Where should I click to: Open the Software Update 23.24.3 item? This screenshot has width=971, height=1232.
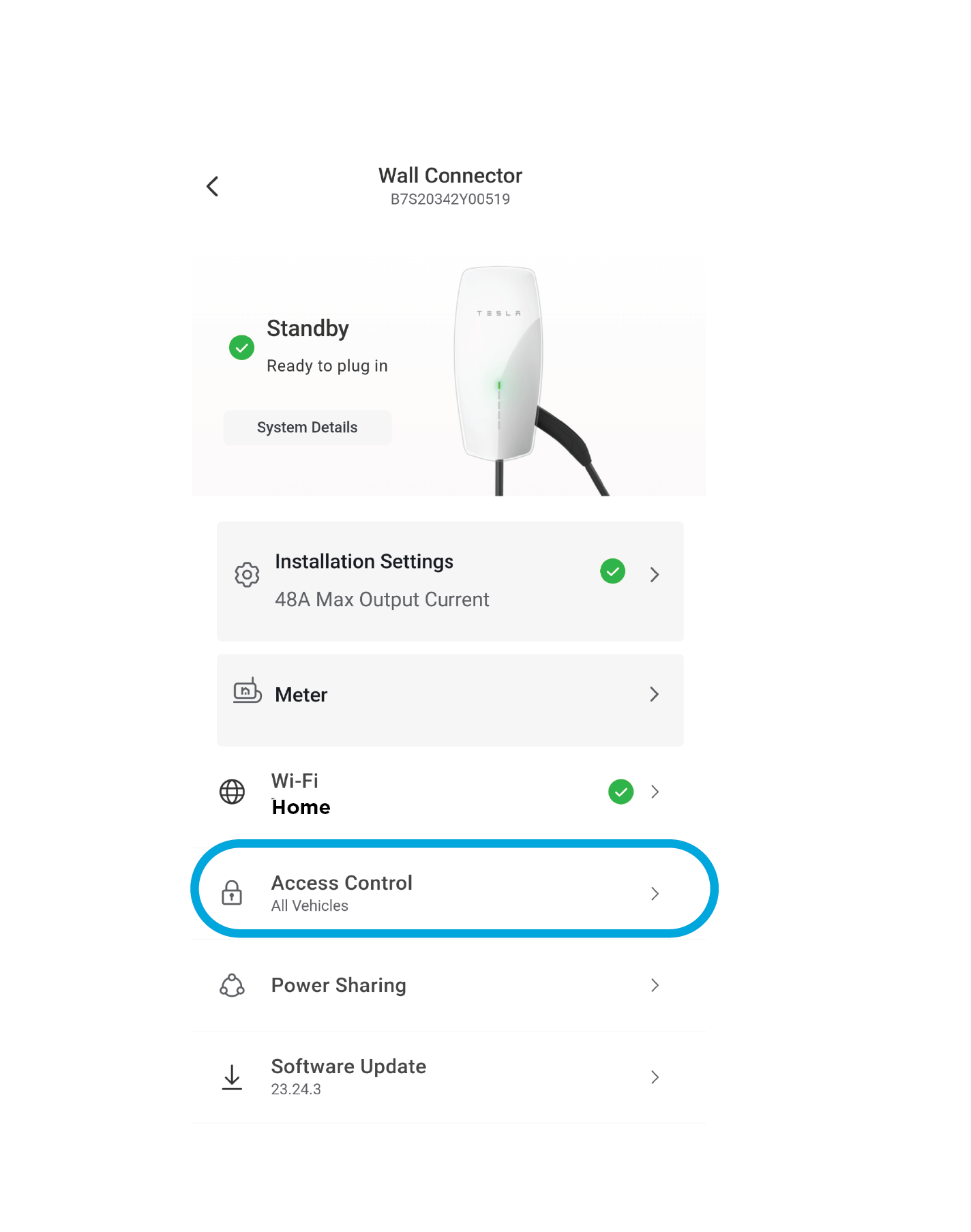click(x=449, y=1077)
